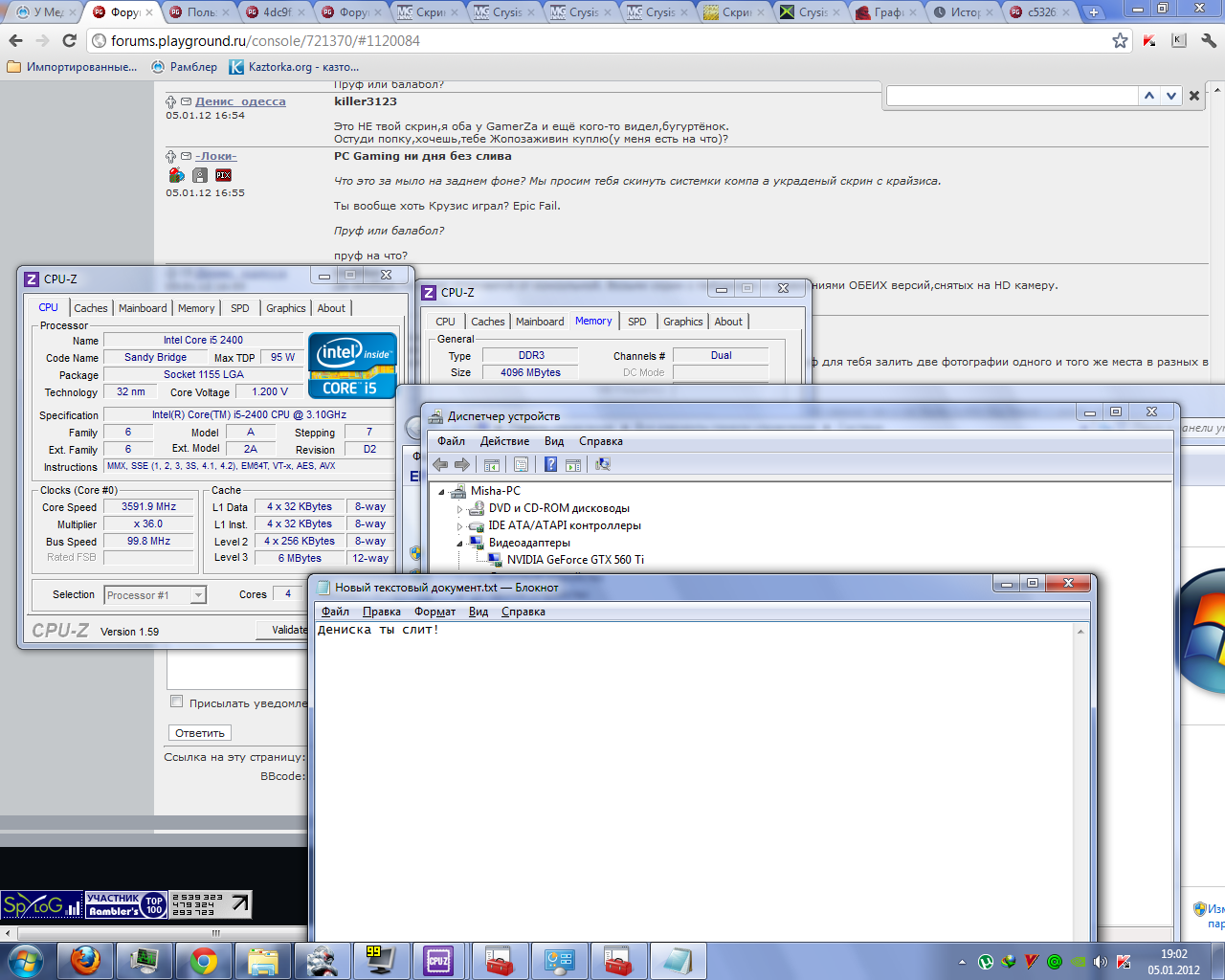The width and height of the screenshot is (1225, 980).
Task: Click uTorrent icon in system tray
Action: [985, 962]
